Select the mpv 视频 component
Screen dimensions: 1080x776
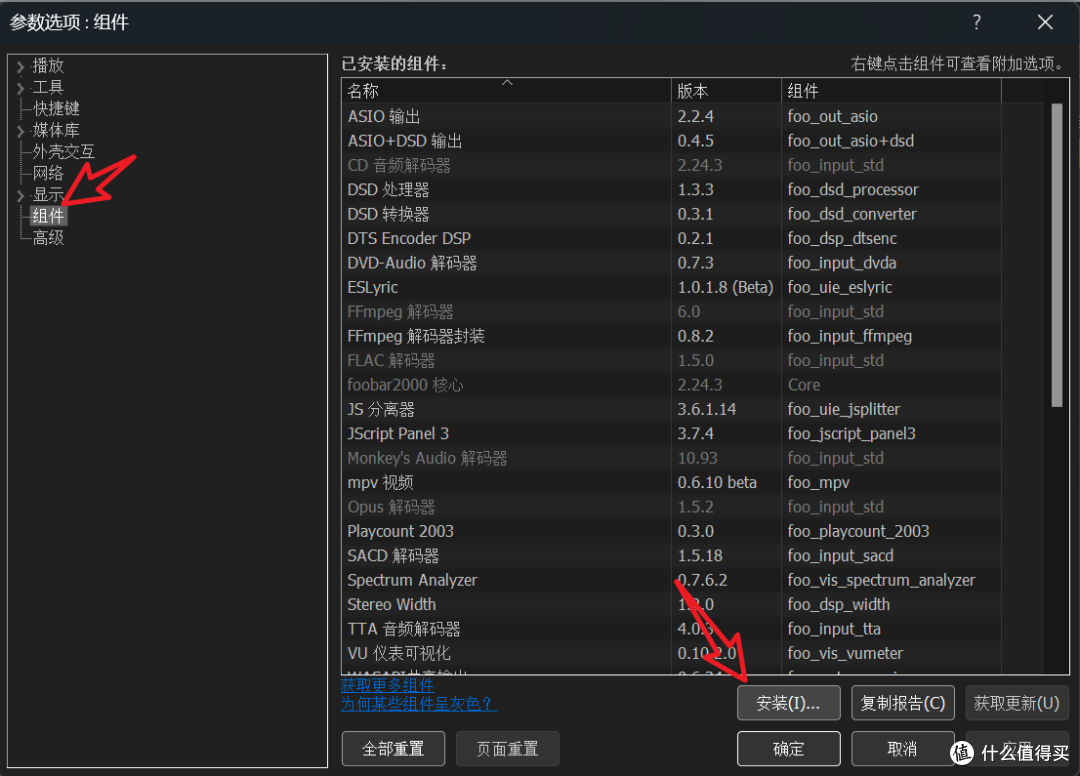tap(671, 483)
